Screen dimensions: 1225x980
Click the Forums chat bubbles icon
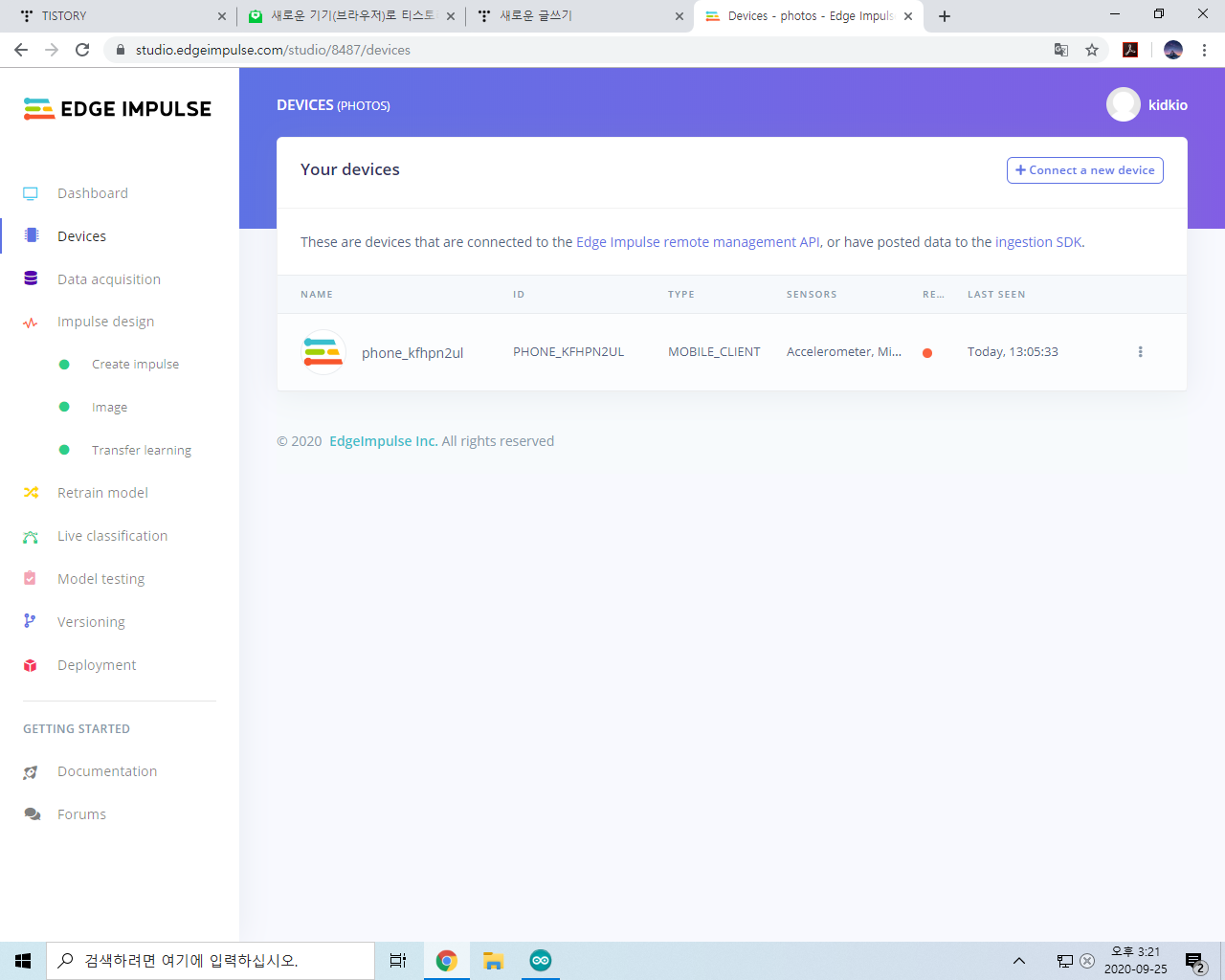coord(32,814)
